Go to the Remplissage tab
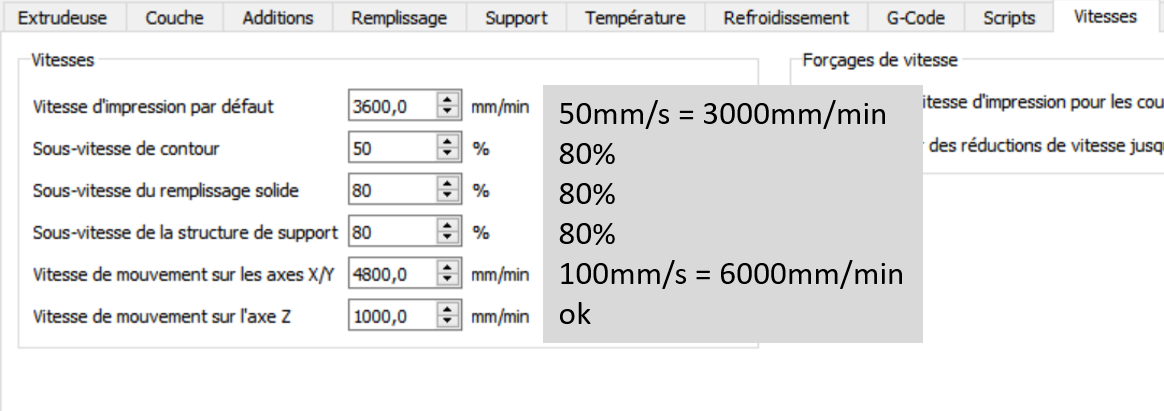 (x=399, y=18)
